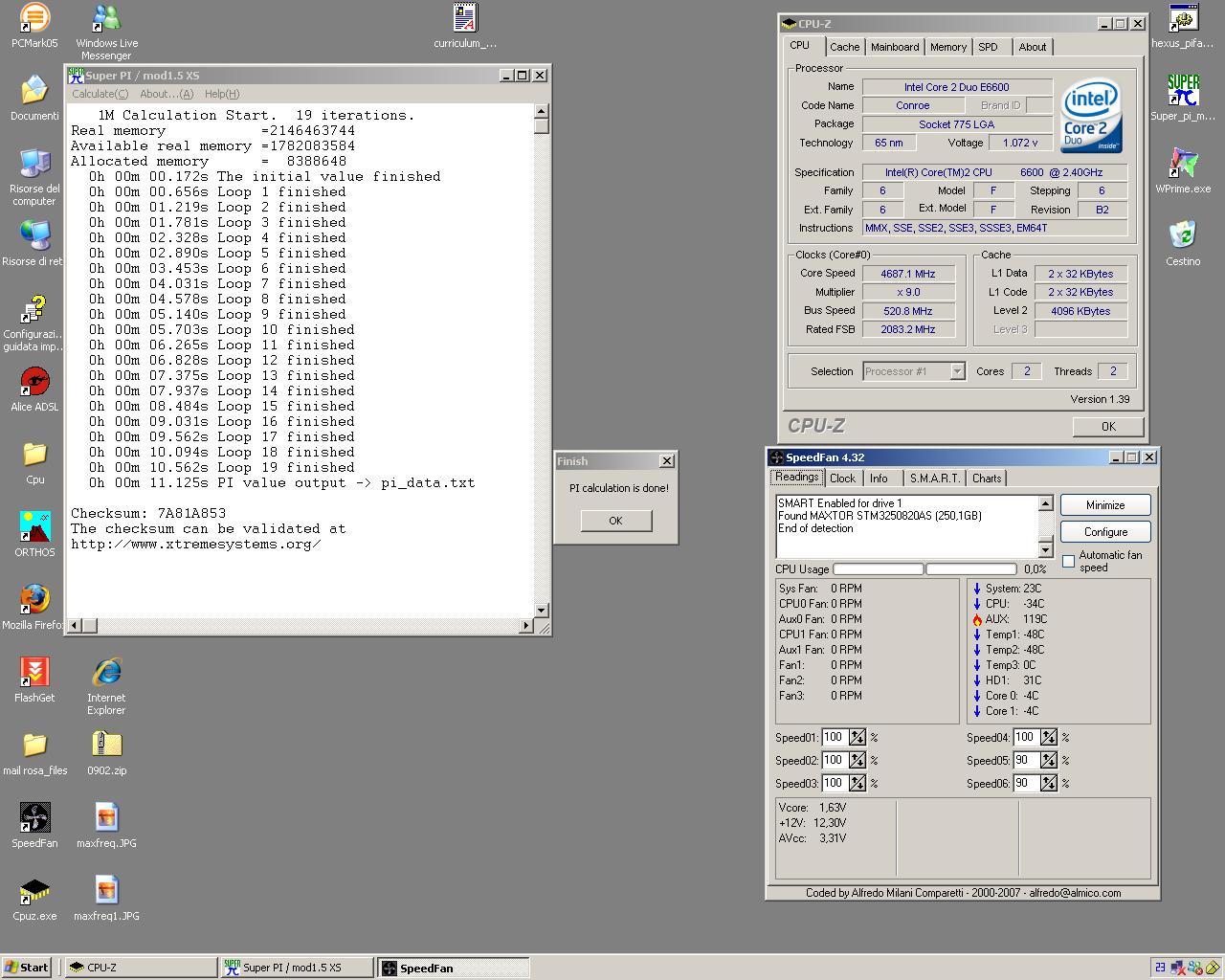
Task: Select the Cpuz.exe desktop icon
Action: click(x=34, y=898)
